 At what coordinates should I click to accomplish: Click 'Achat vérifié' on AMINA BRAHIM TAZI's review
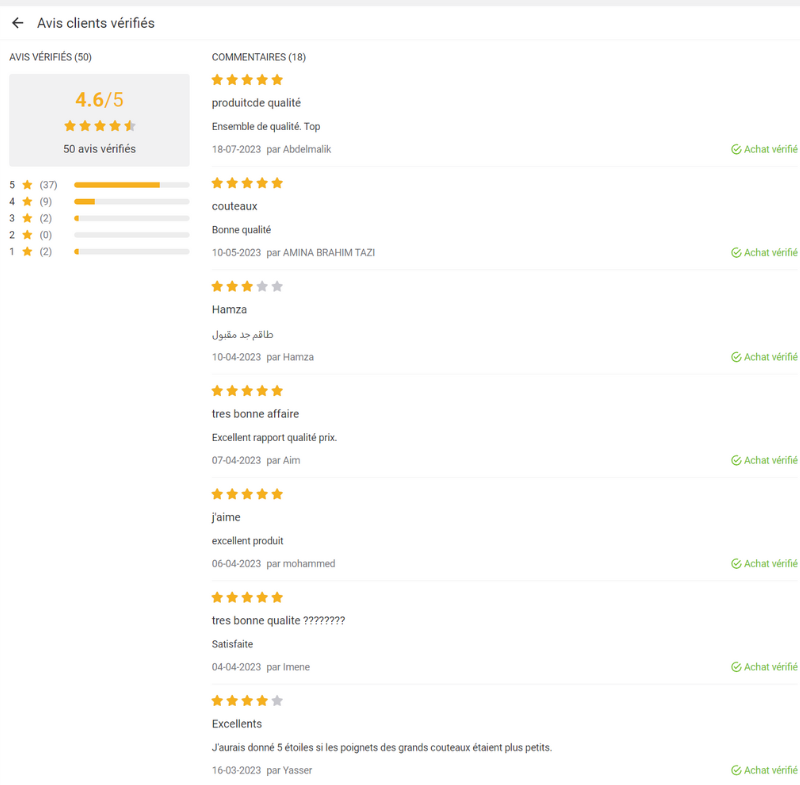(770, 253)
